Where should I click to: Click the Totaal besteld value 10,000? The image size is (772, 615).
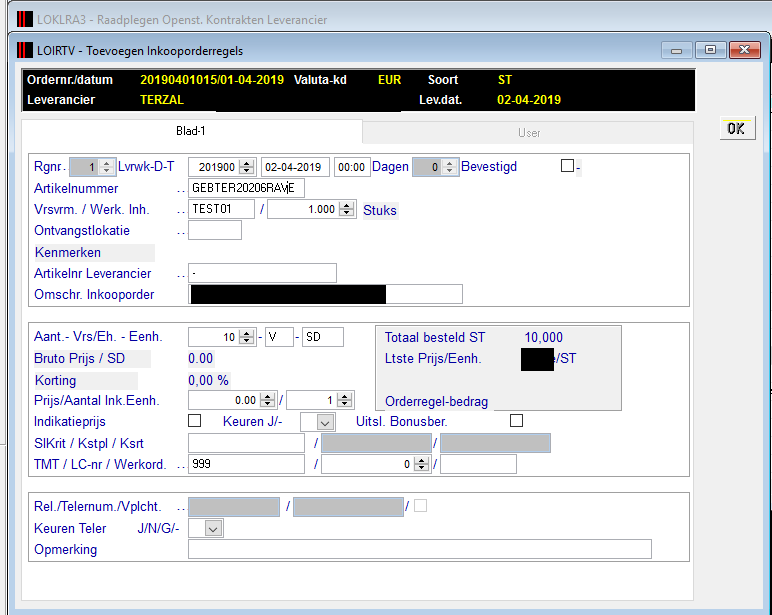[x=544, y=337]
